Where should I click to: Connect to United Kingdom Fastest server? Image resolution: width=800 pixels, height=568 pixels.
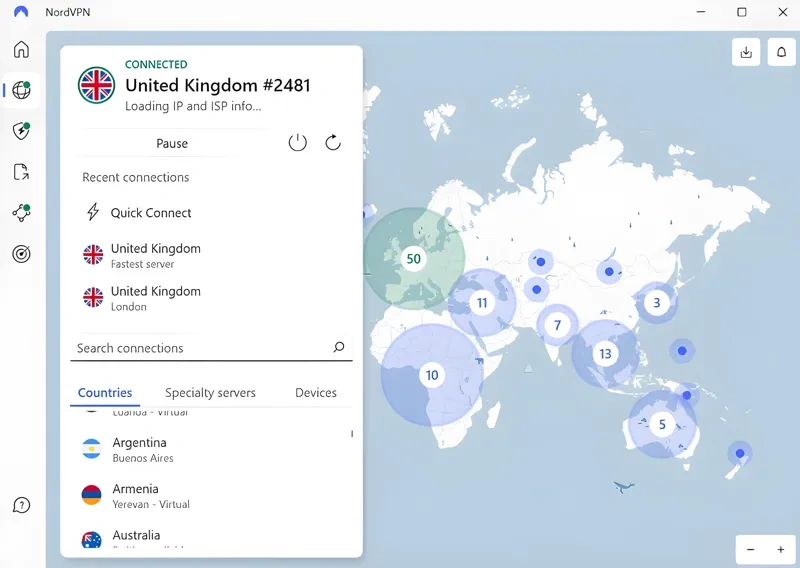(x=211, y=255)
